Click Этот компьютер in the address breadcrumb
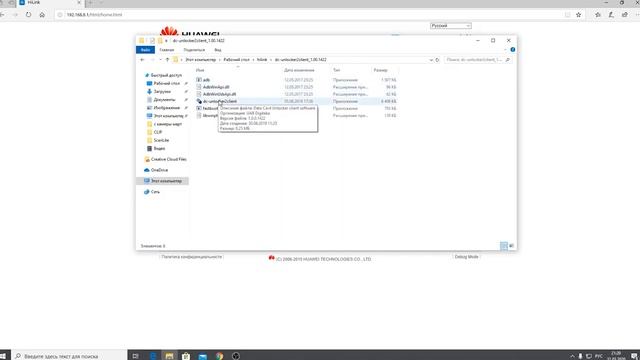Screen dimensions: 640x360 (201, 60)
